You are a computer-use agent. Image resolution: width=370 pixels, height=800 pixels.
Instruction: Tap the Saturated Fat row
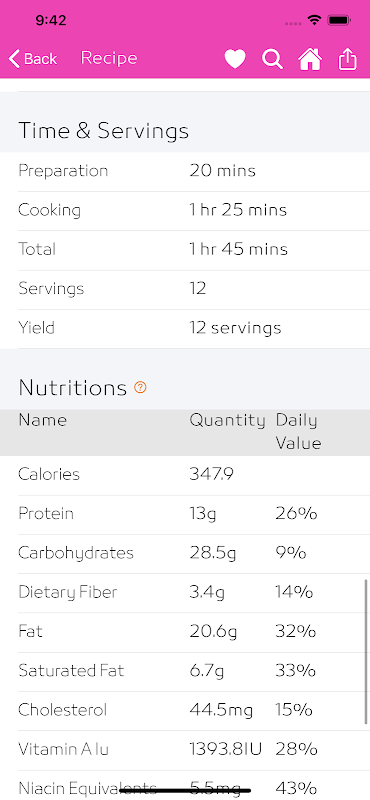click(194, 671)
